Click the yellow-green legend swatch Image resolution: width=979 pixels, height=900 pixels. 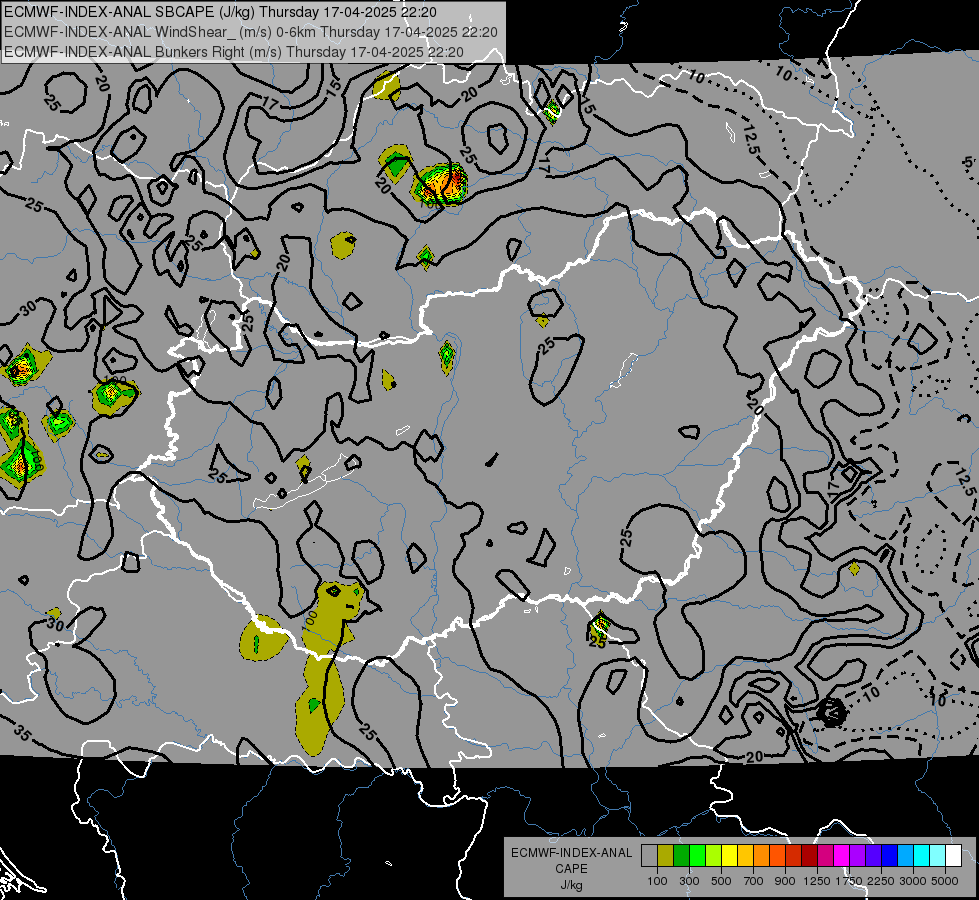(714, 855)
